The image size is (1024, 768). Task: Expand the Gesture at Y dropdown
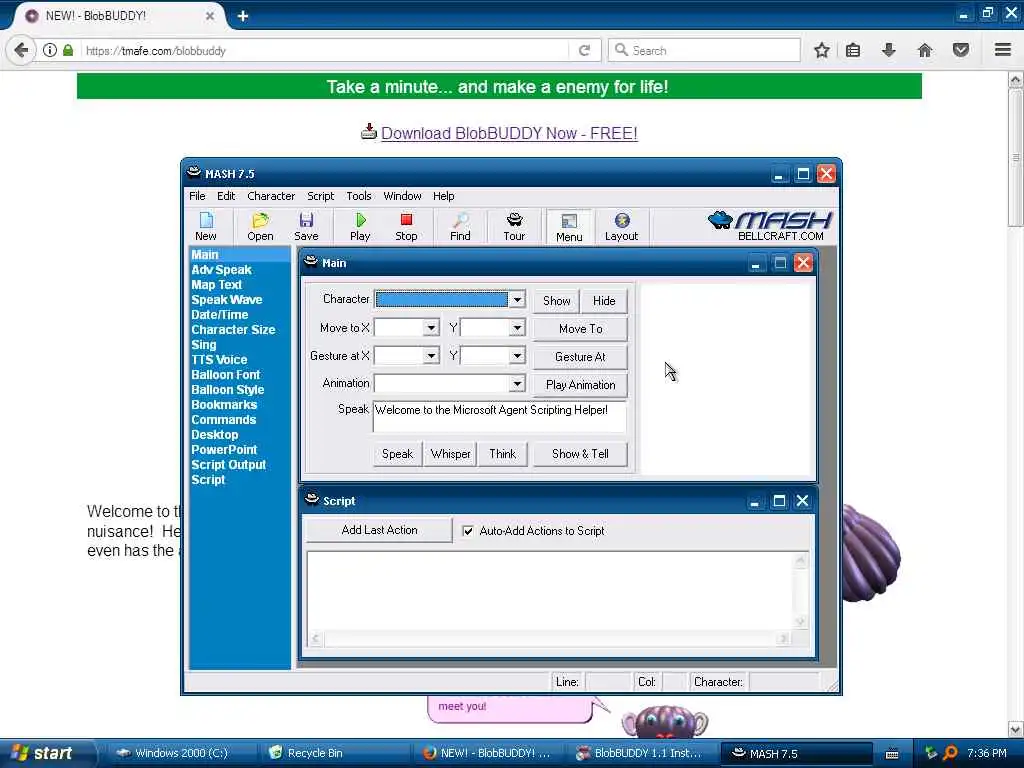(x=517, y=356)
